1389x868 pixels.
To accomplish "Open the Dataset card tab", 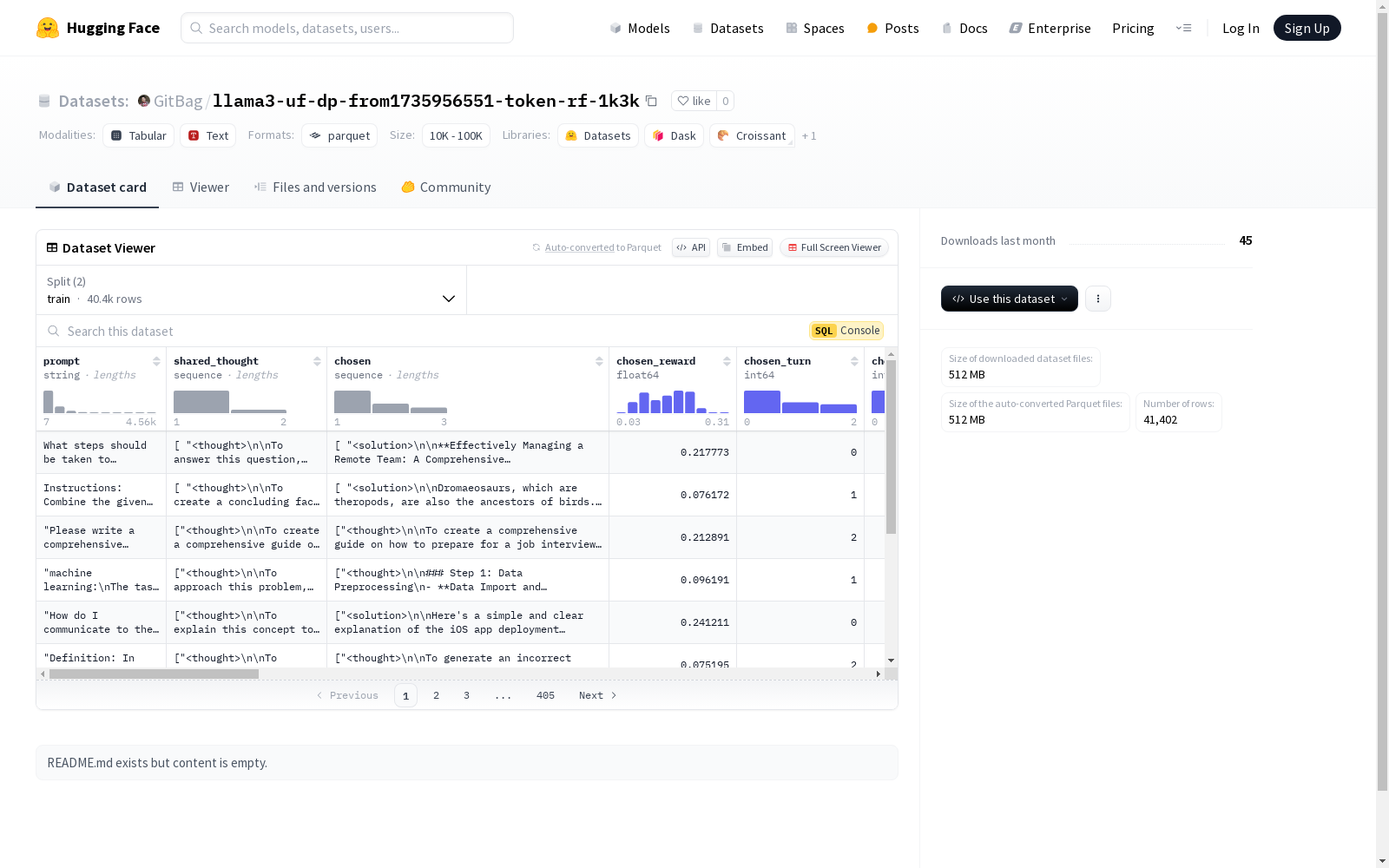I will click(97, 187).
